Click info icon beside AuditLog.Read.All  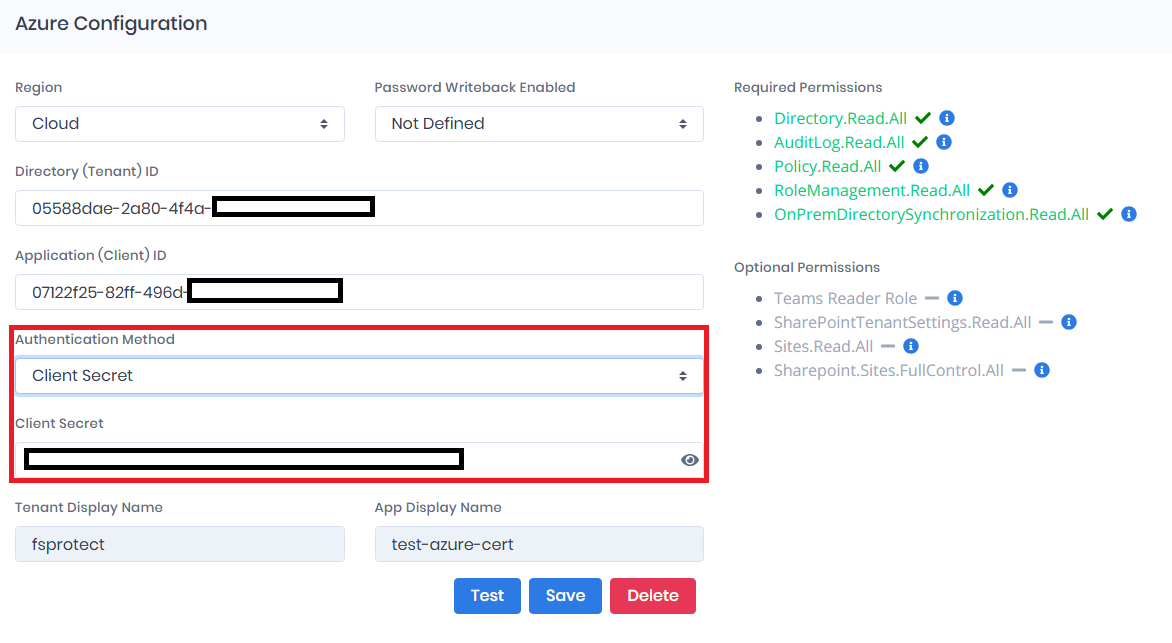click(x=944, y=143)
